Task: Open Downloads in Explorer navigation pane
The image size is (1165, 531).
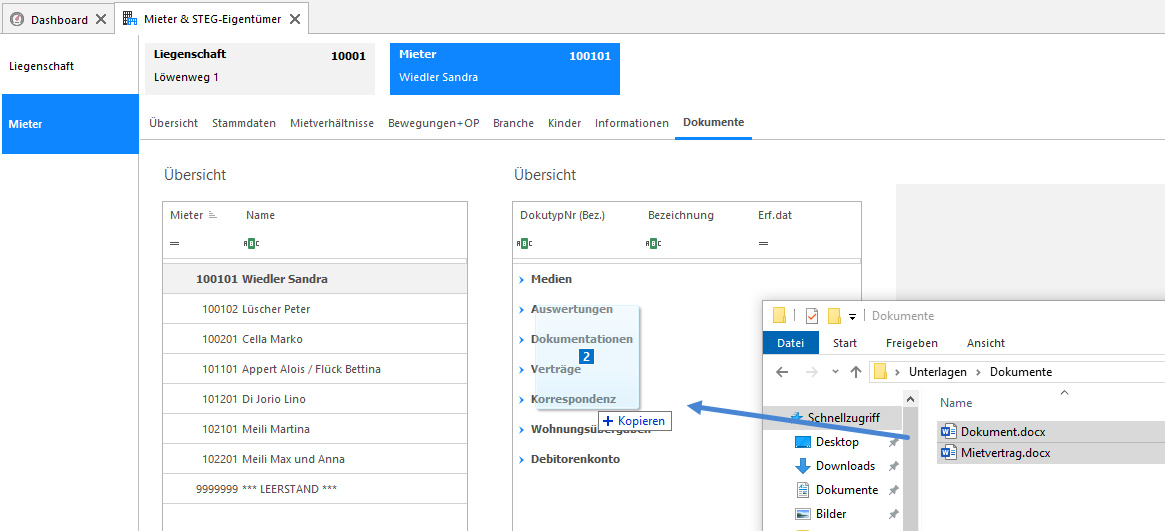Action: 845,466
